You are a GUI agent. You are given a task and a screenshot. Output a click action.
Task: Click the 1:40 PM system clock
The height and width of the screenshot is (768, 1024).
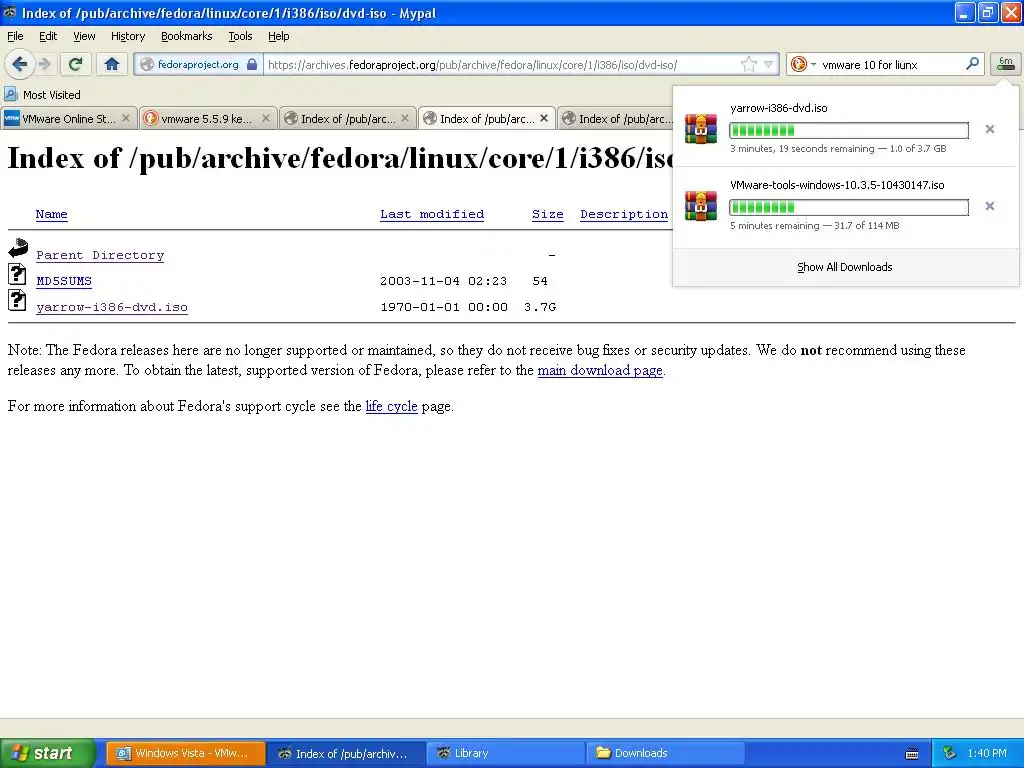987,753
